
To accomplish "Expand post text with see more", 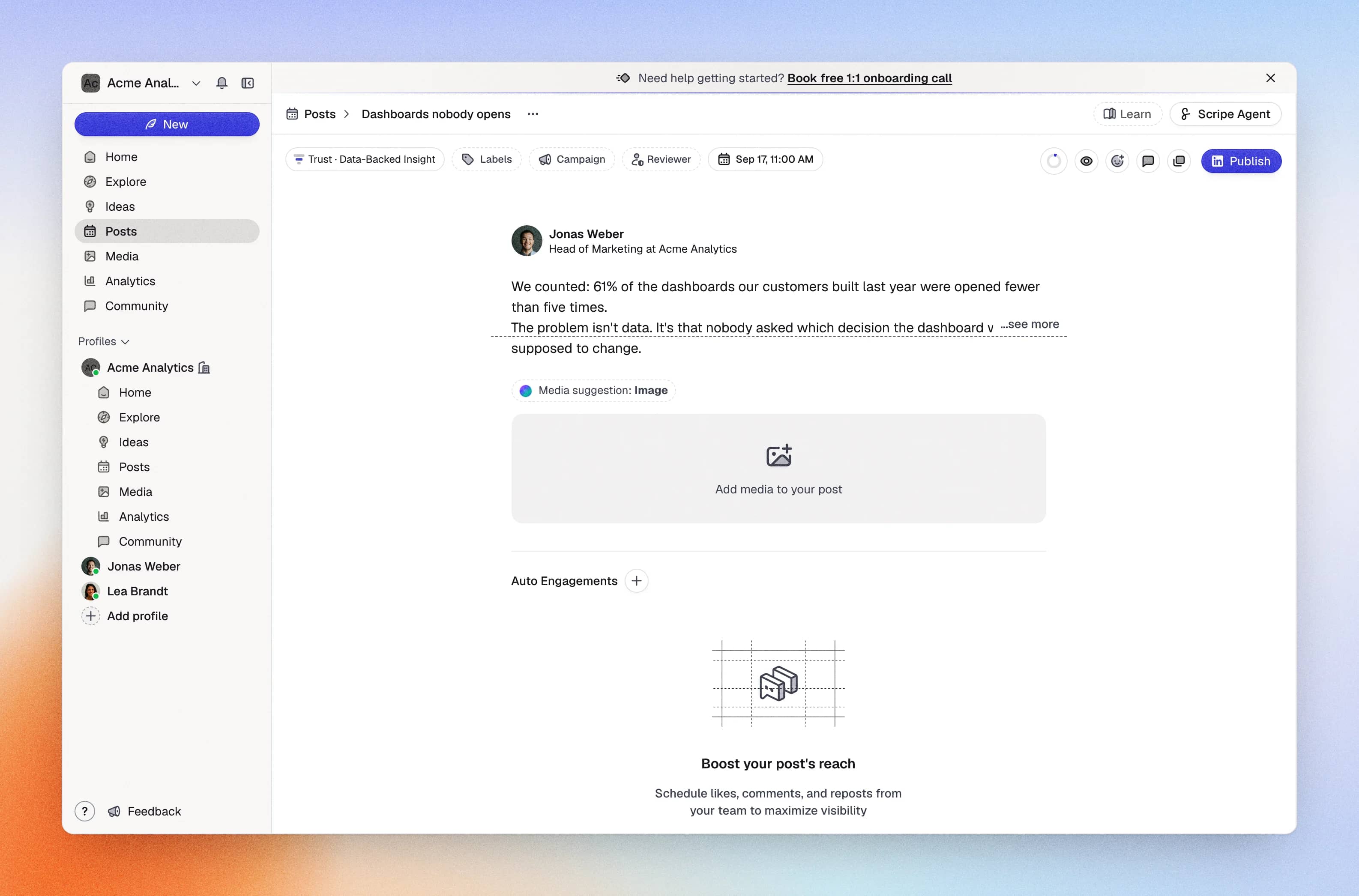I will [x=1030, y=324].
